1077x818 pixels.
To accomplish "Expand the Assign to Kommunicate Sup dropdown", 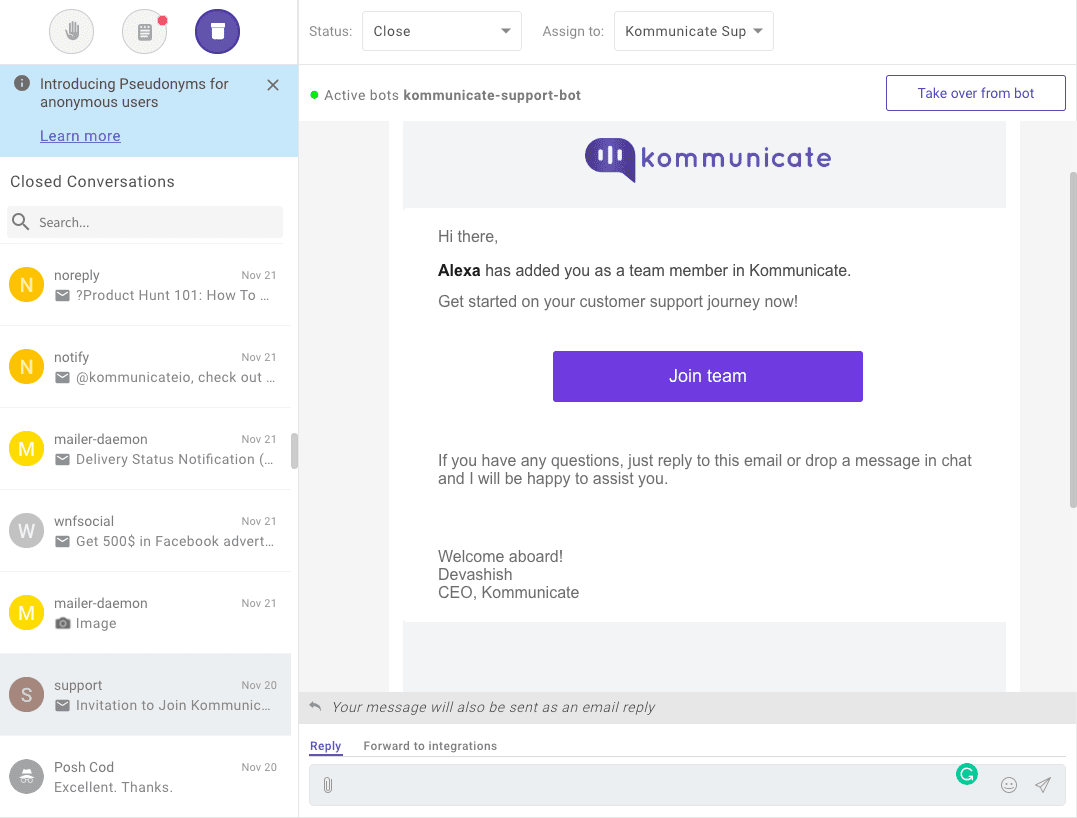I will point(694,31).
